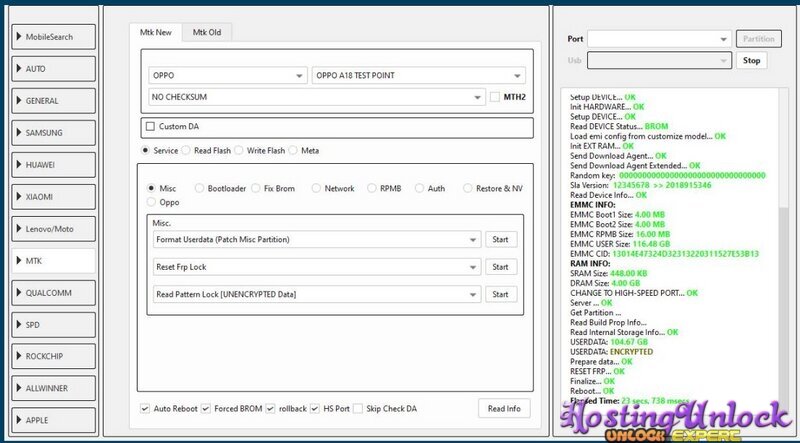This screenshot has height=443, width=800.
Task: Select the Bootloader radio option
Action: click(x=200, y=188)
